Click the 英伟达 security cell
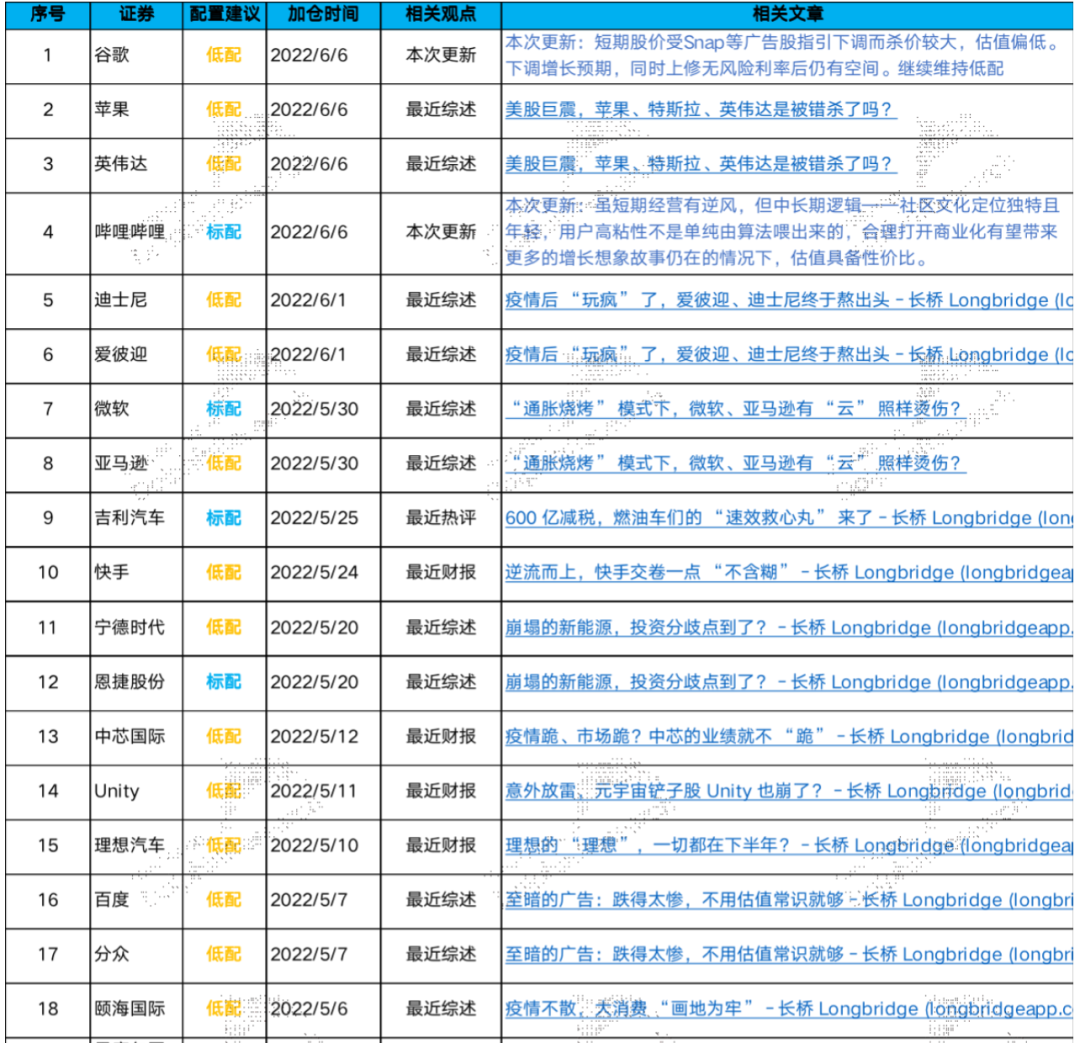The image size is (1080, 1043). coord(136,165)
